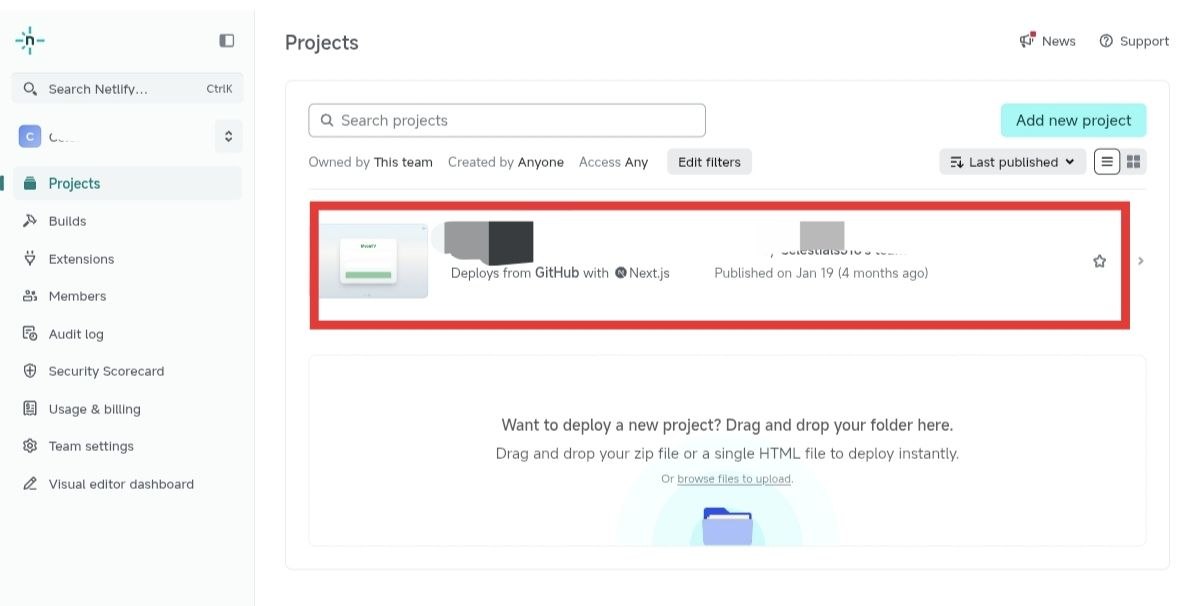Image resolution: width=1199 pixels, height=606 pixels.
Task: Open Builds in sidebar
Action: pyautogui.click(x=67, y=221)
